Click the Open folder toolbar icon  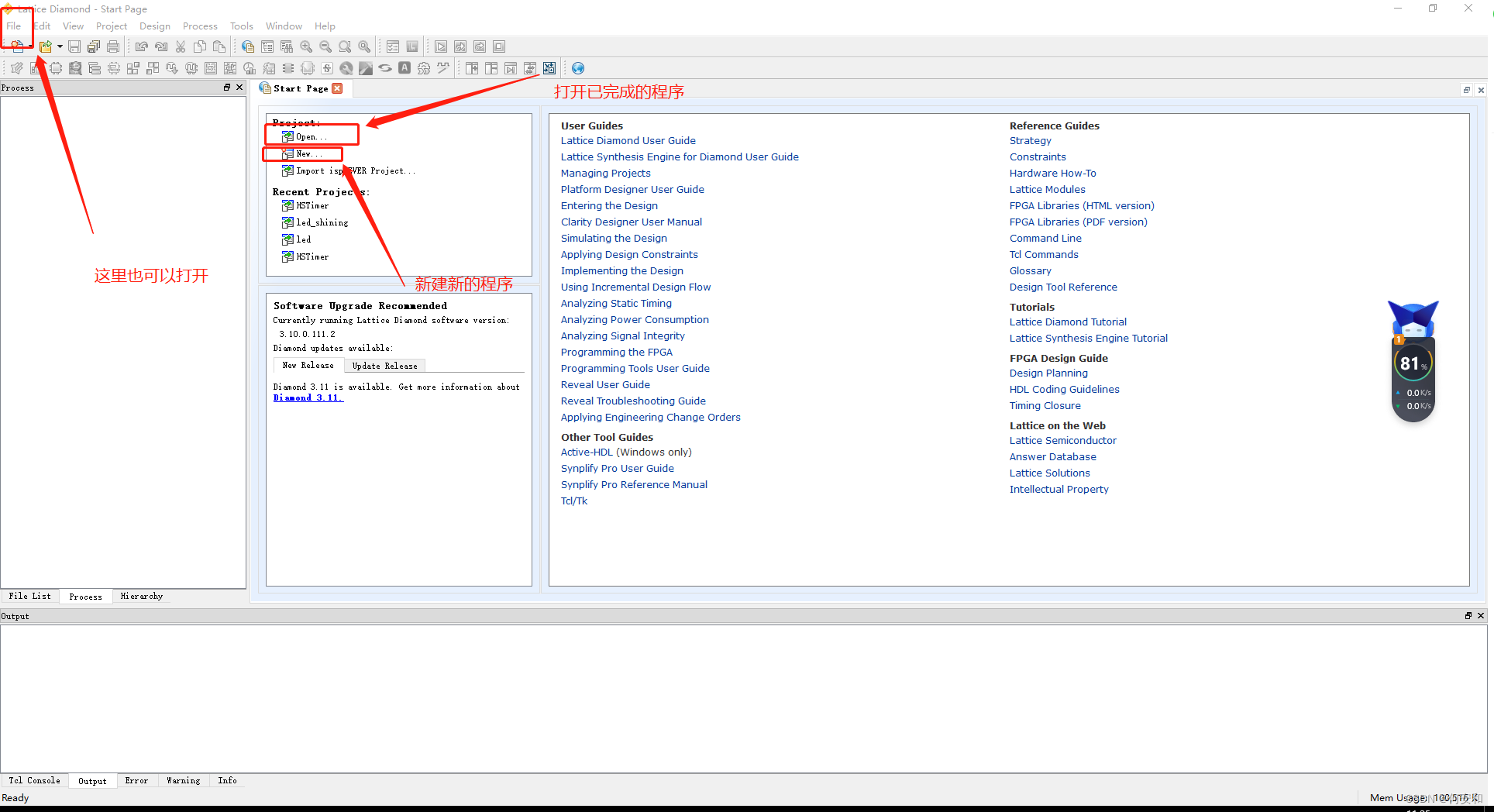[46, 46]
